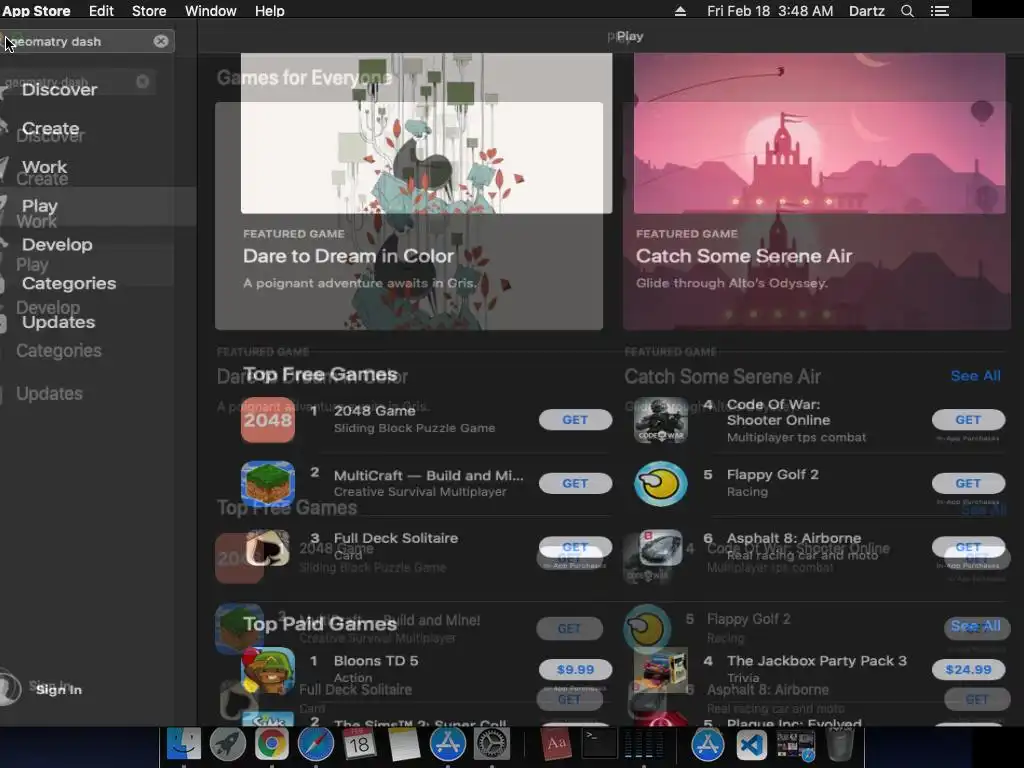This screenshot has height=768, width=1024.
Task: Open the Store menu
Action: (149, 11)
